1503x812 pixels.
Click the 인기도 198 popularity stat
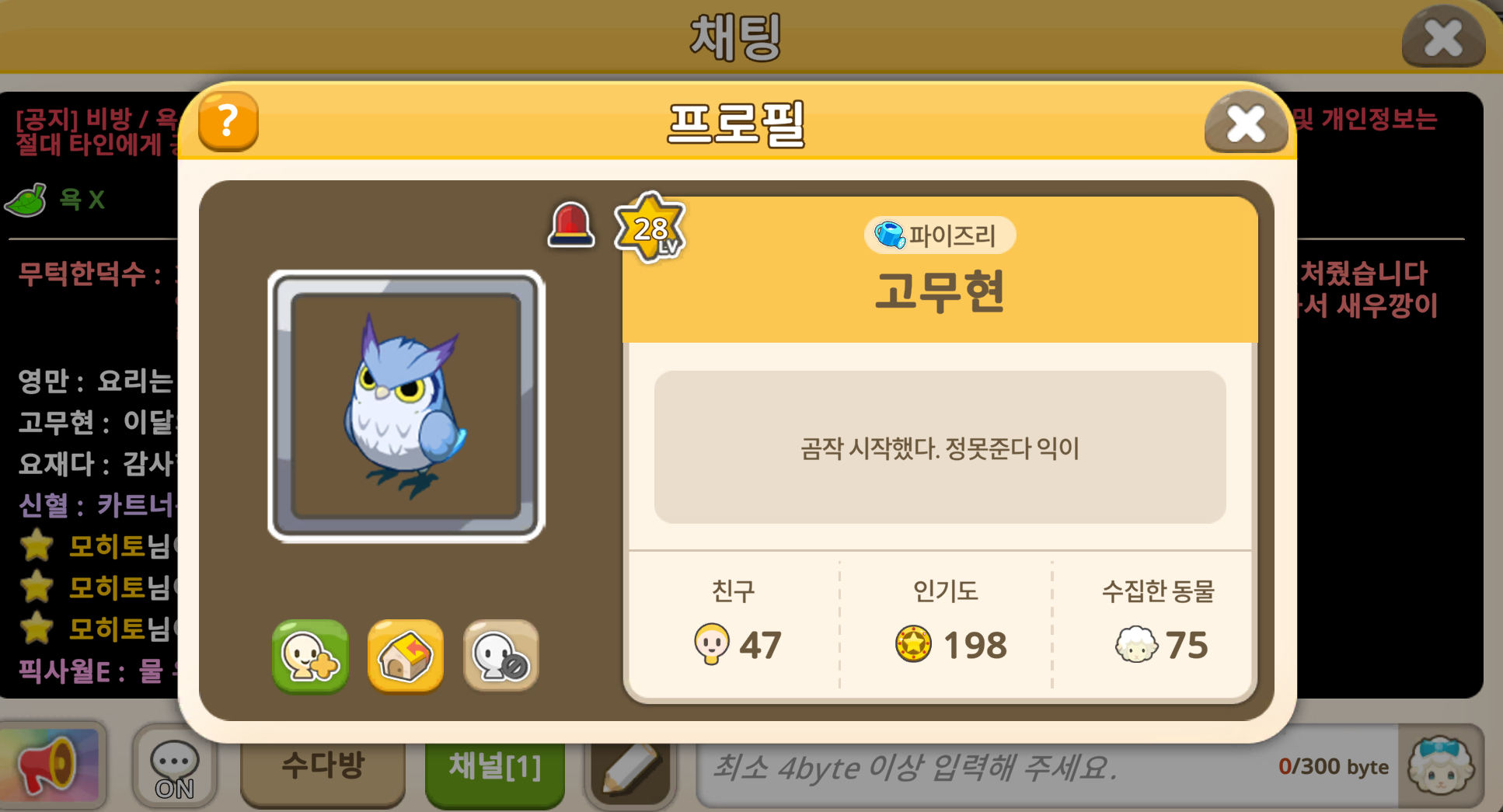pos(946,622)
